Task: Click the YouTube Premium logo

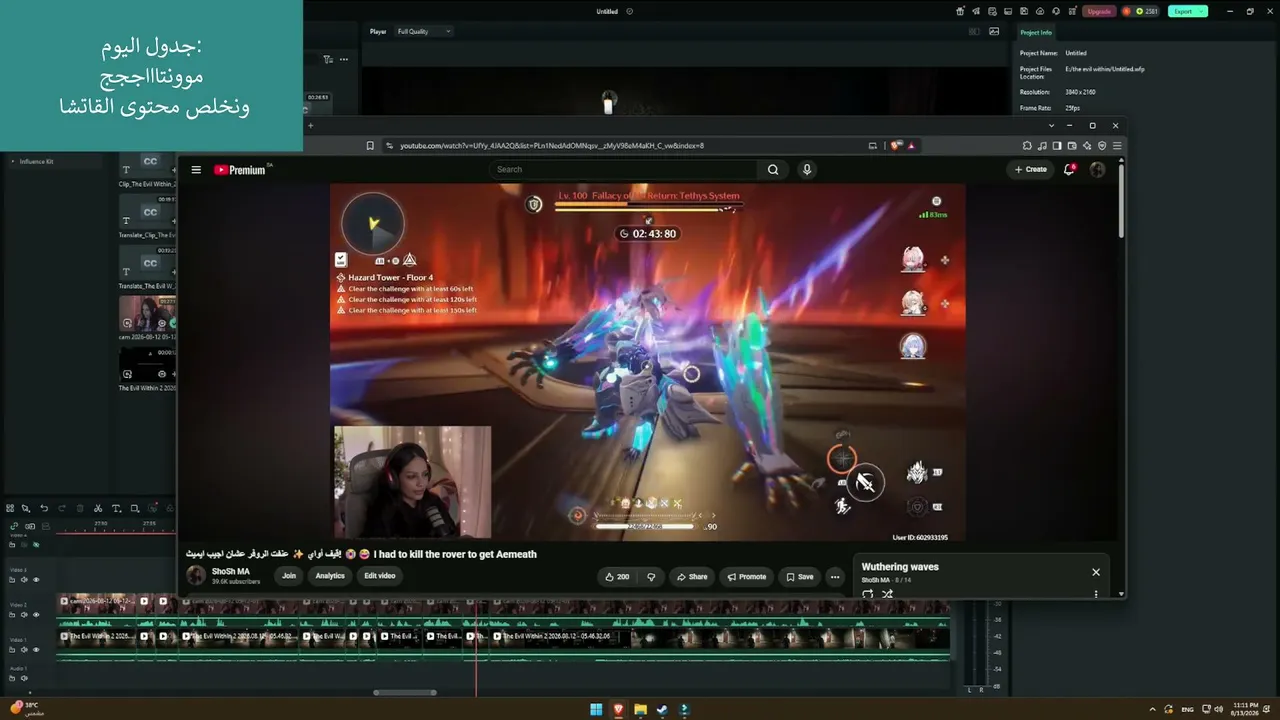Action: click(240, 170)
